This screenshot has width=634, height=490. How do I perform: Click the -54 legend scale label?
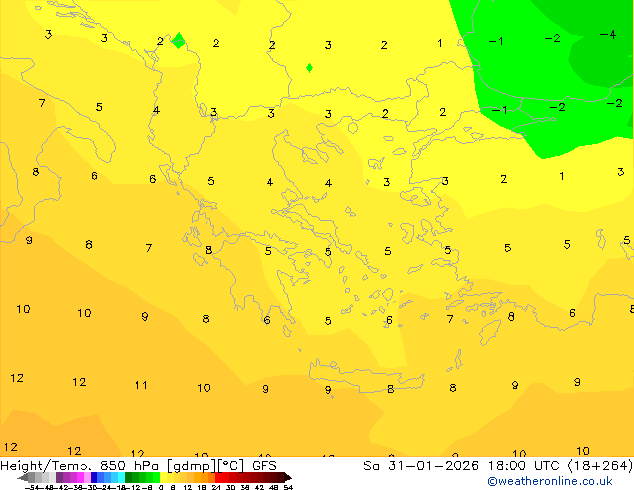[32, 487]
